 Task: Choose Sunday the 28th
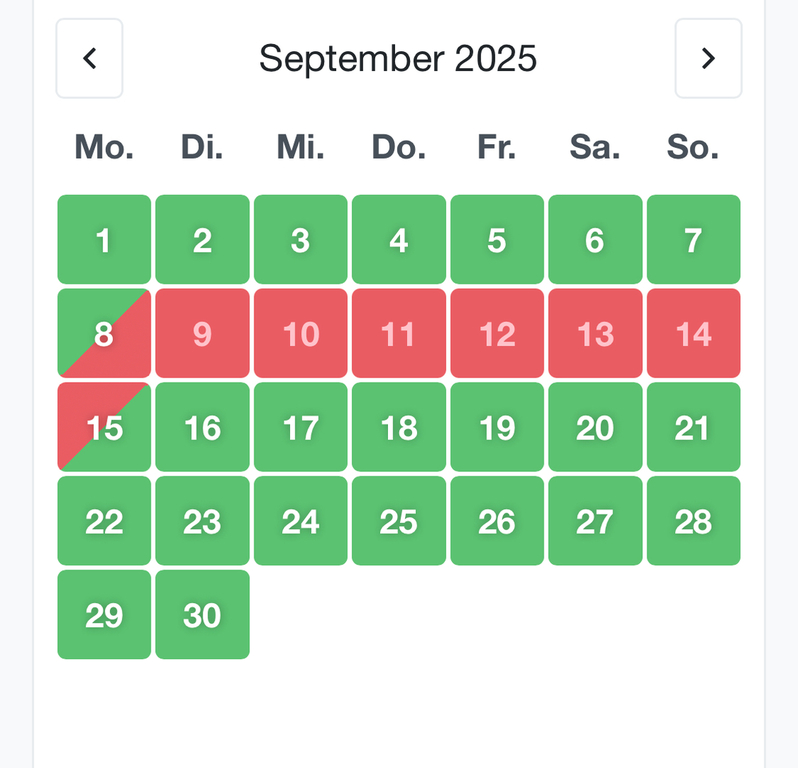693,522
